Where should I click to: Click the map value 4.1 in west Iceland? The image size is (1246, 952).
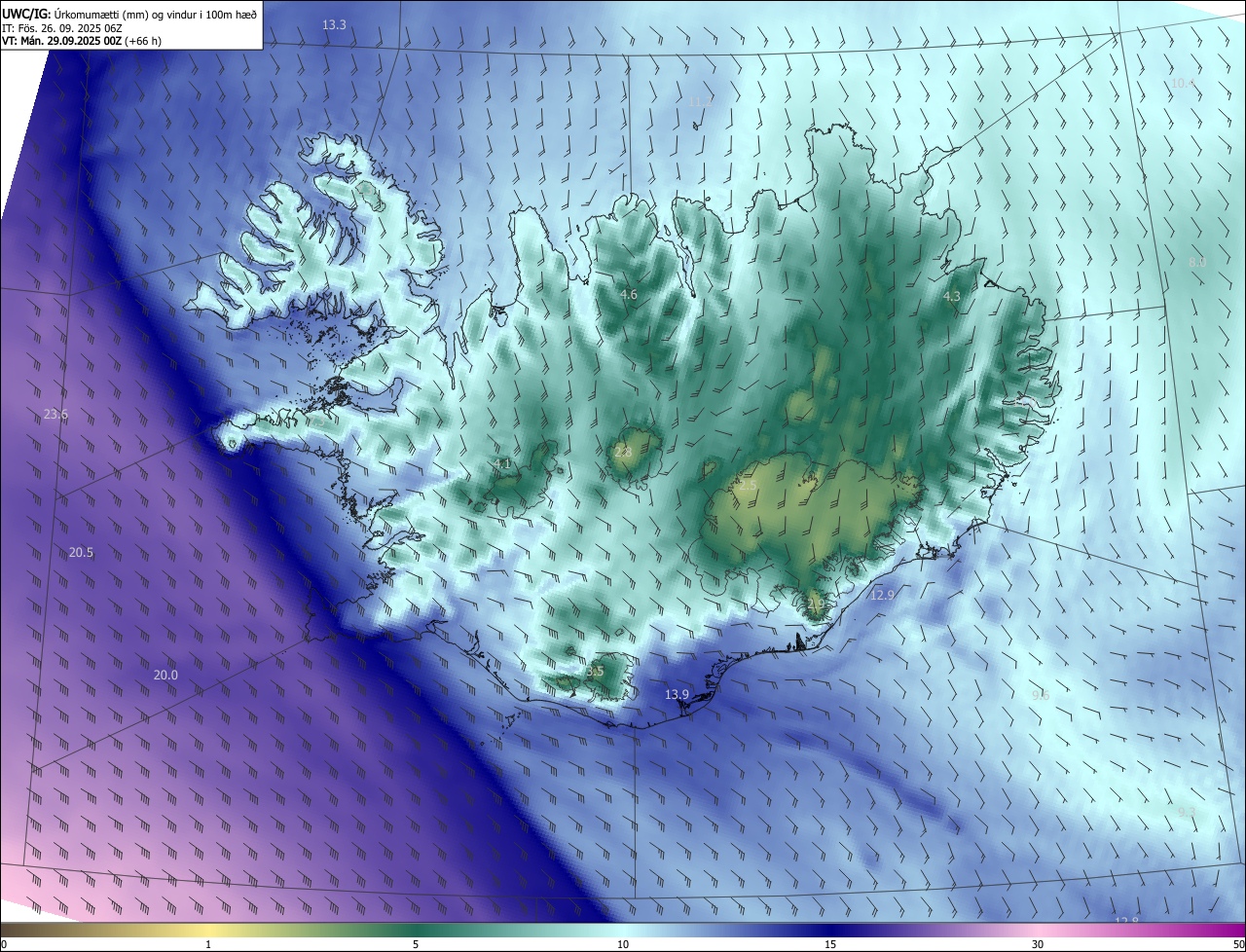[x=503, y=463]
